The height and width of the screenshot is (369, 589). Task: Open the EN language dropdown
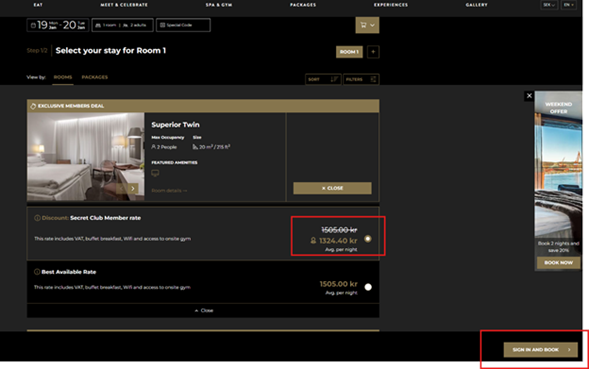(569, 5)
